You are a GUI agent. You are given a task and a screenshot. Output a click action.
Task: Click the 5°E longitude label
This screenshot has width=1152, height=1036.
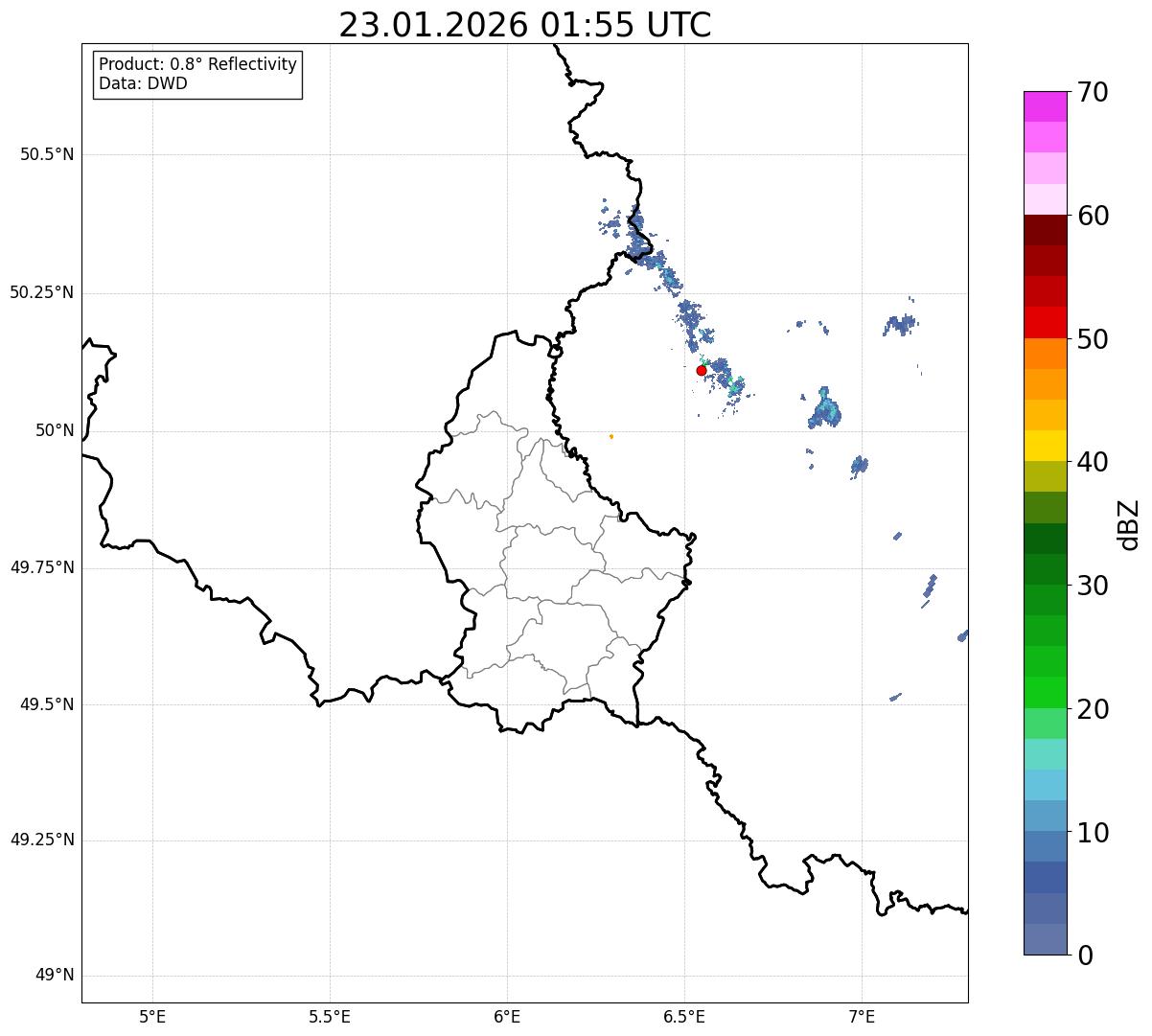(x=152, y=1016)
